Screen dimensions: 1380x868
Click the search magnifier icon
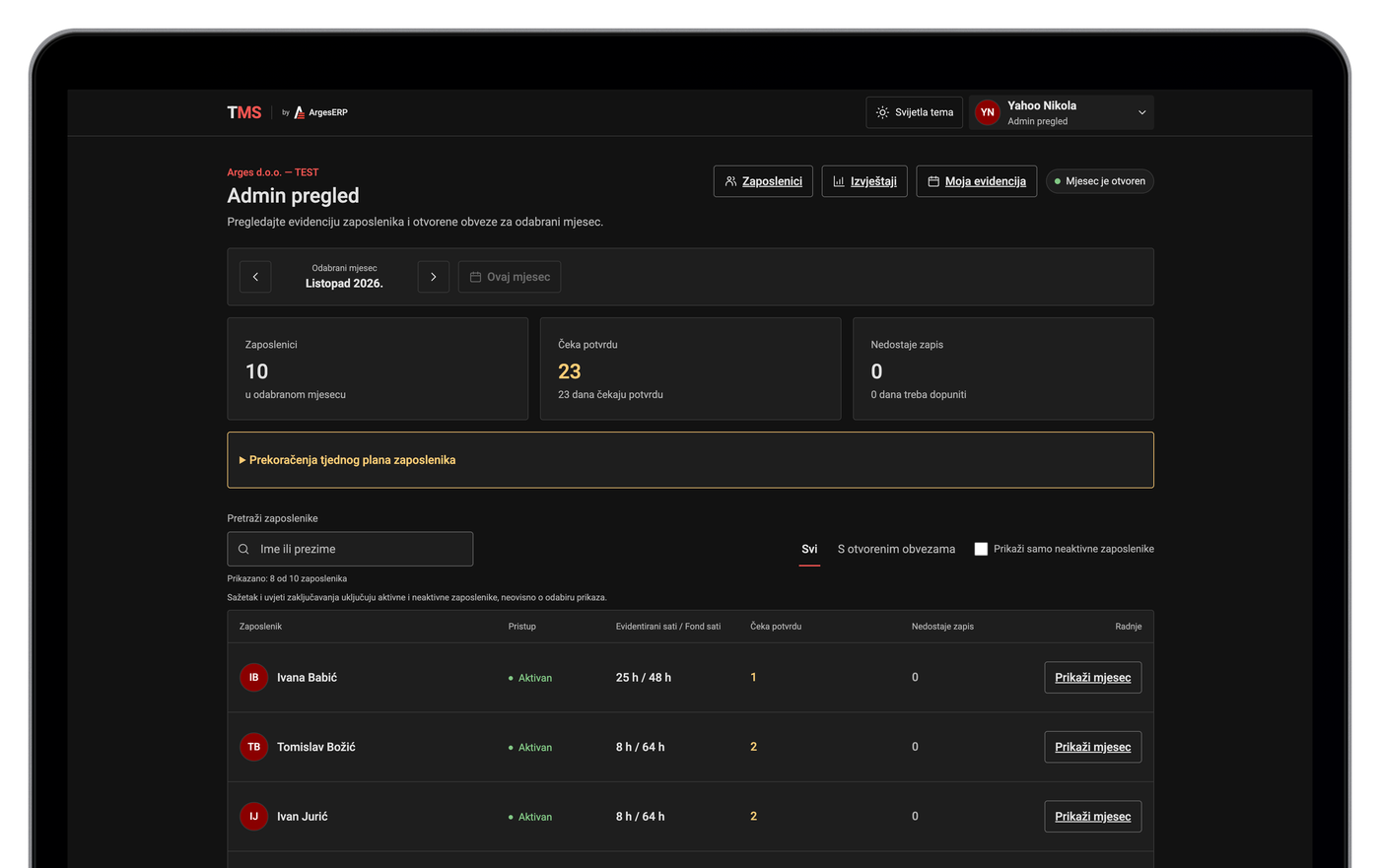click(x=243, y=549)
